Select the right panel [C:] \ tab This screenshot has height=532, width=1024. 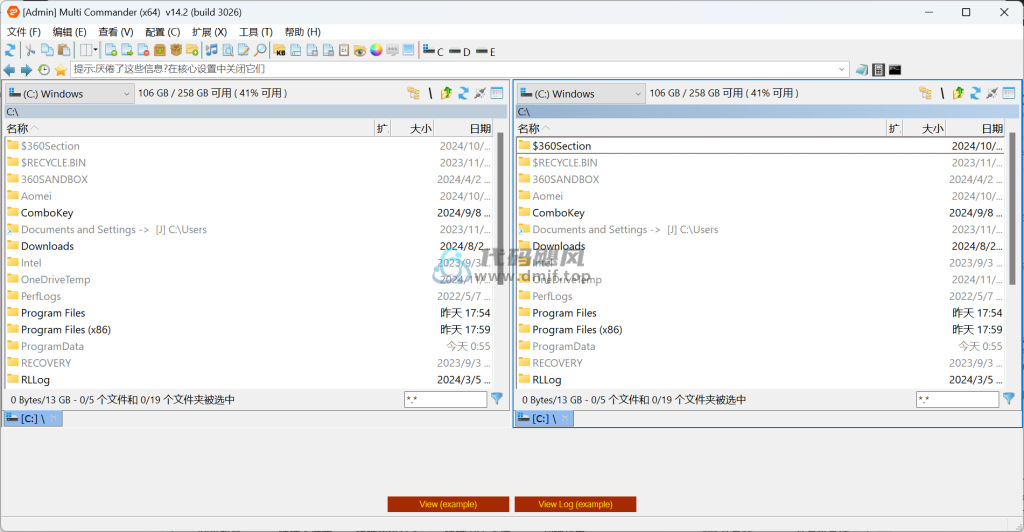point(544,418)
